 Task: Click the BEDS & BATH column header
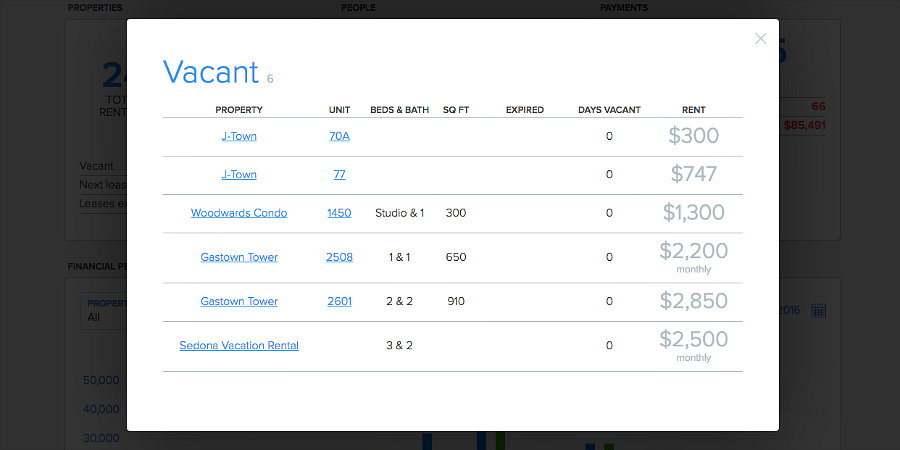coord(399,110)
